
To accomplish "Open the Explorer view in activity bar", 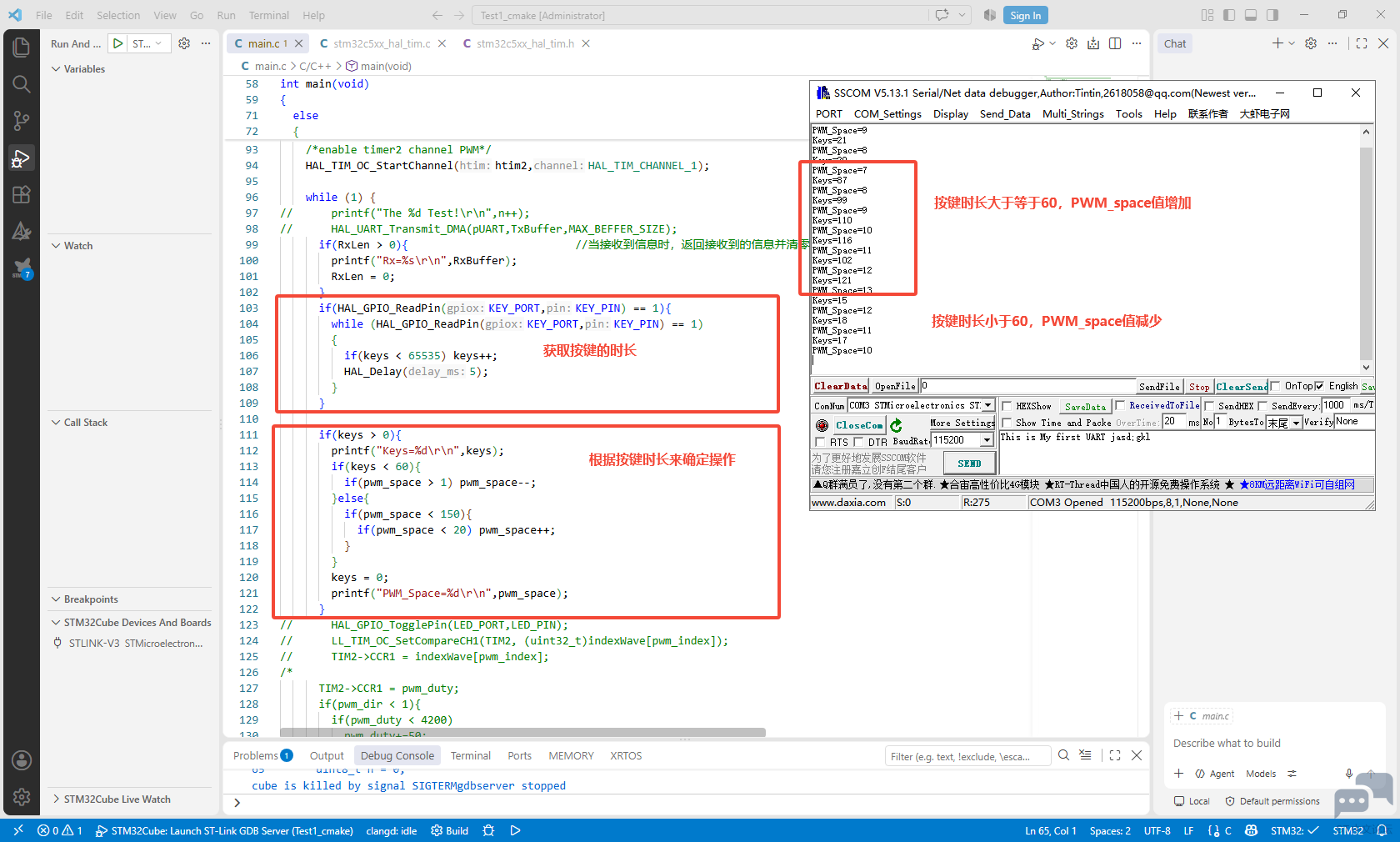I will [x=22, y=48].
